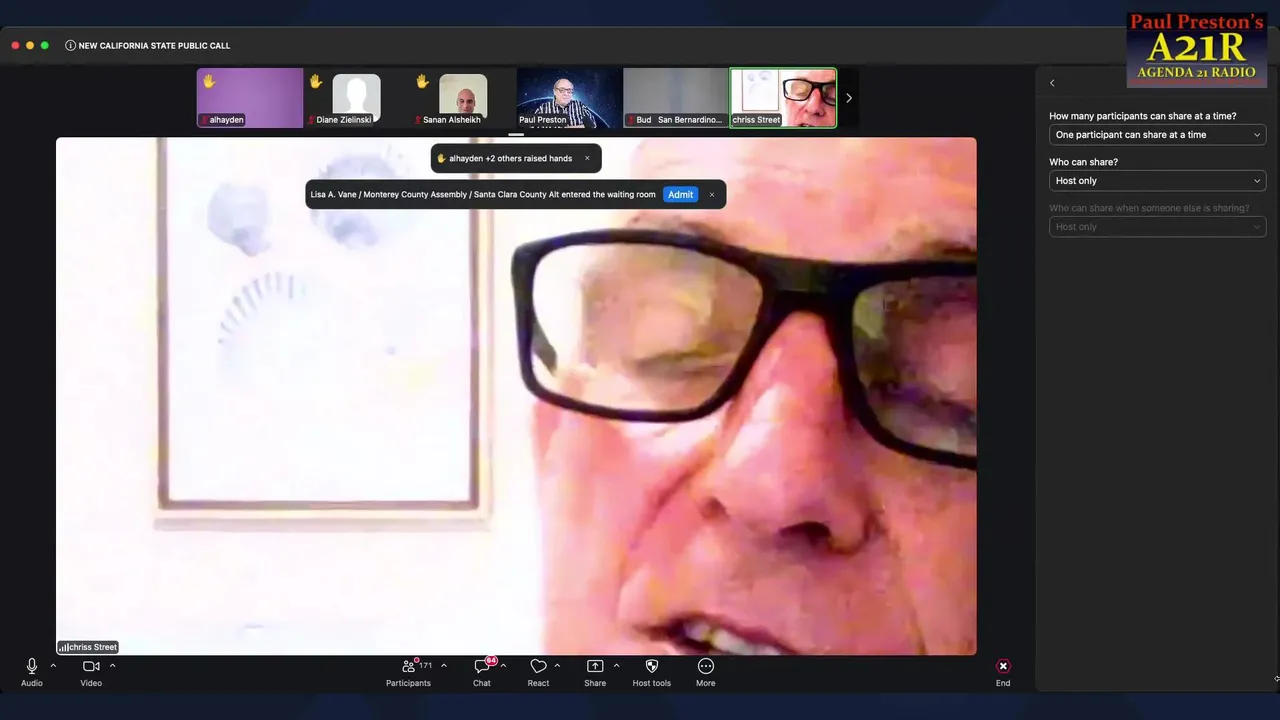Click the Video camera icon

tap(91, 666)
